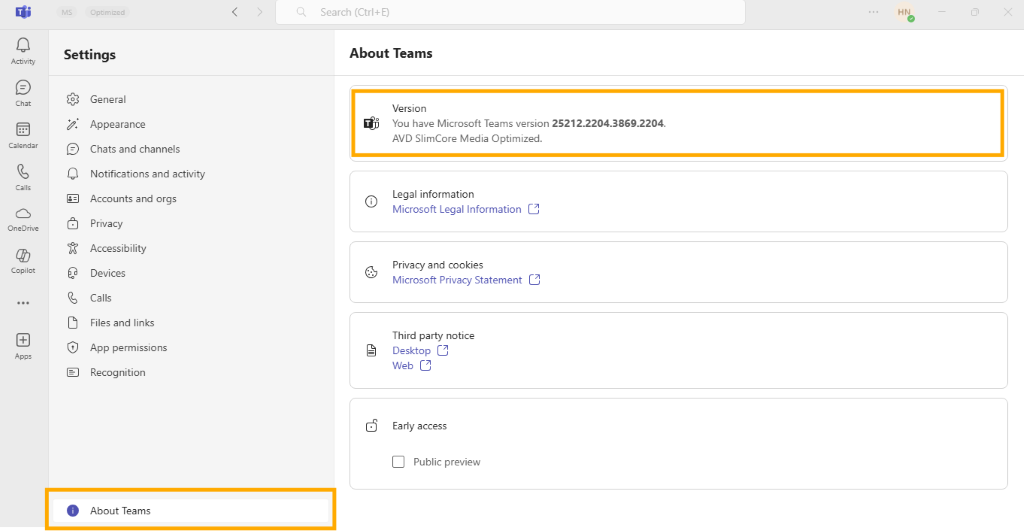Click in the Search (Ctrl+E) box
Viewport: 1024px width, 531px height.
(x=511, y=12)
